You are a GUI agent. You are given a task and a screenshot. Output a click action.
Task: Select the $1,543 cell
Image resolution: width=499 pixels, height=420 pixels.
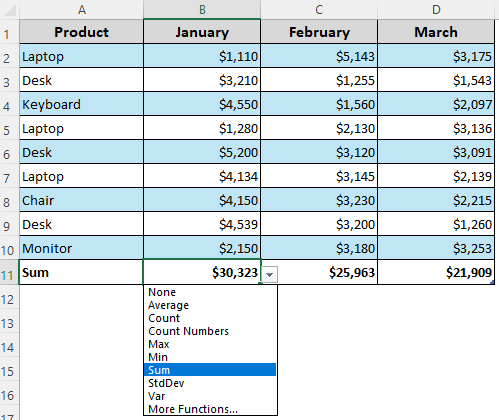coord(436,80)
